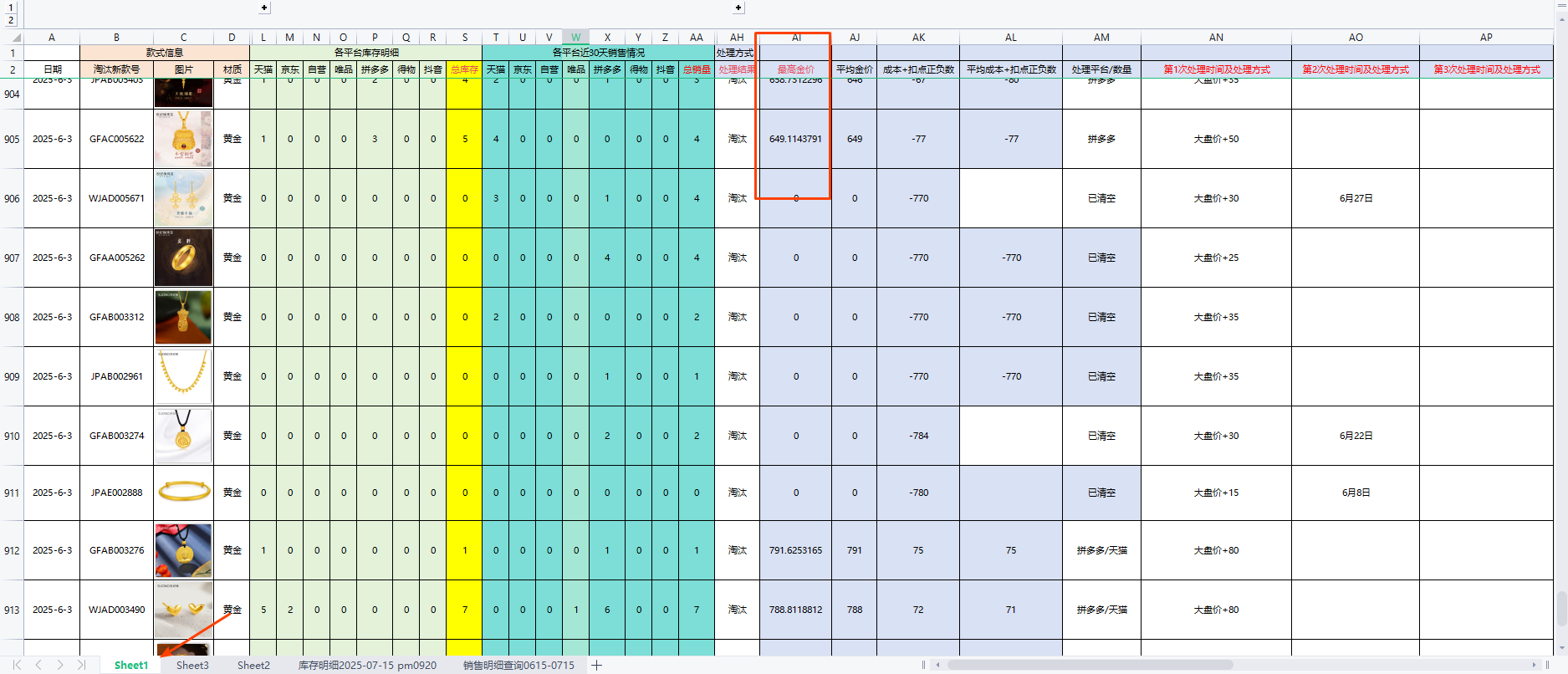The height and width of the screenshot is (674, 1568).
Task: Click outline level 1 button
Action: [11, 8]
